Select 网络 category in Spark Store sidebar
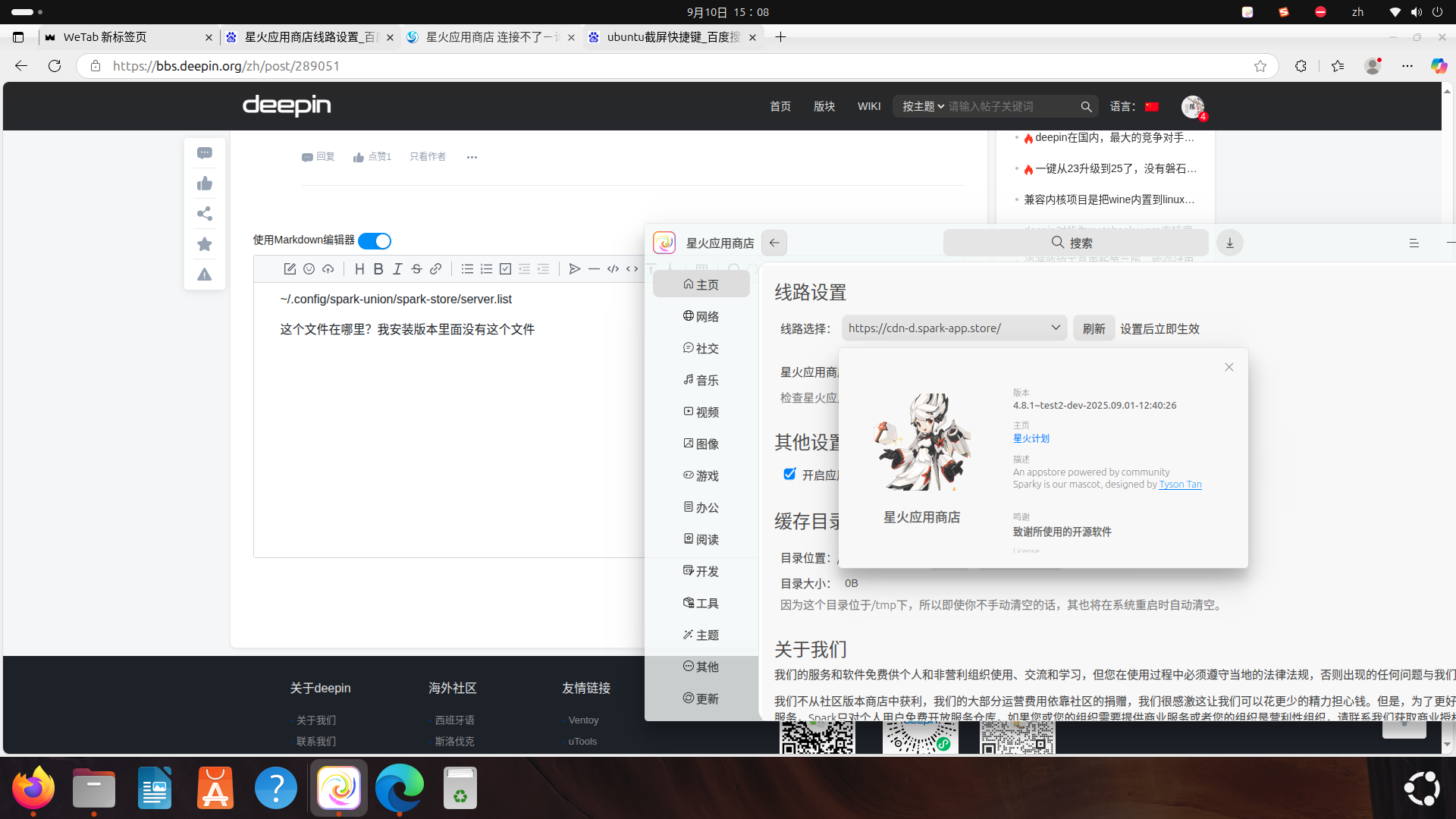The height and width of the screenshot is (819, 1456). (x=701, y=316)
